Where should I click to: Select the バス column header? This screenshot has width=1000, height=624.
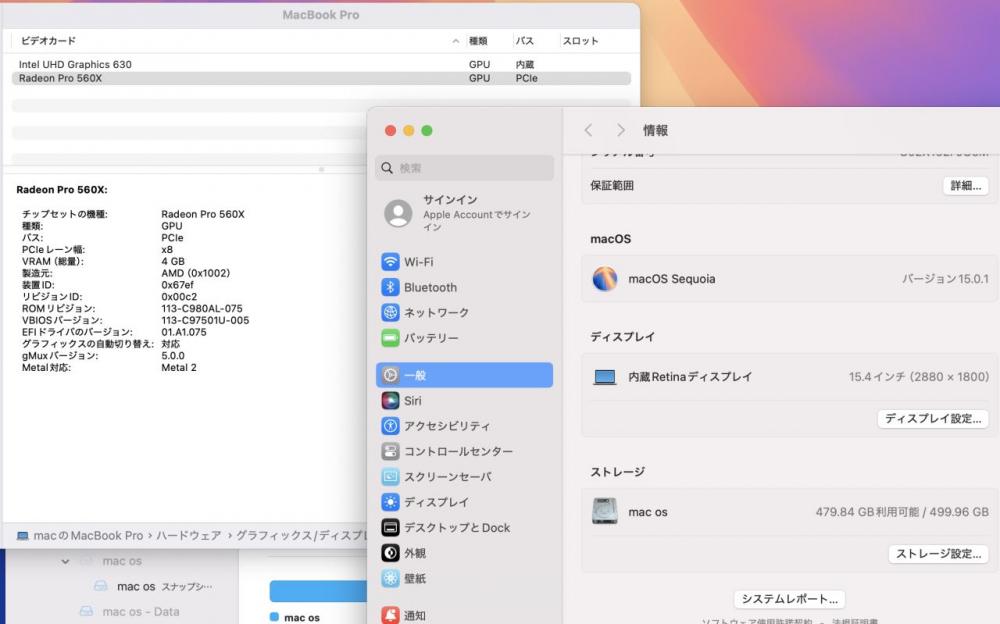tap(524, 41)
